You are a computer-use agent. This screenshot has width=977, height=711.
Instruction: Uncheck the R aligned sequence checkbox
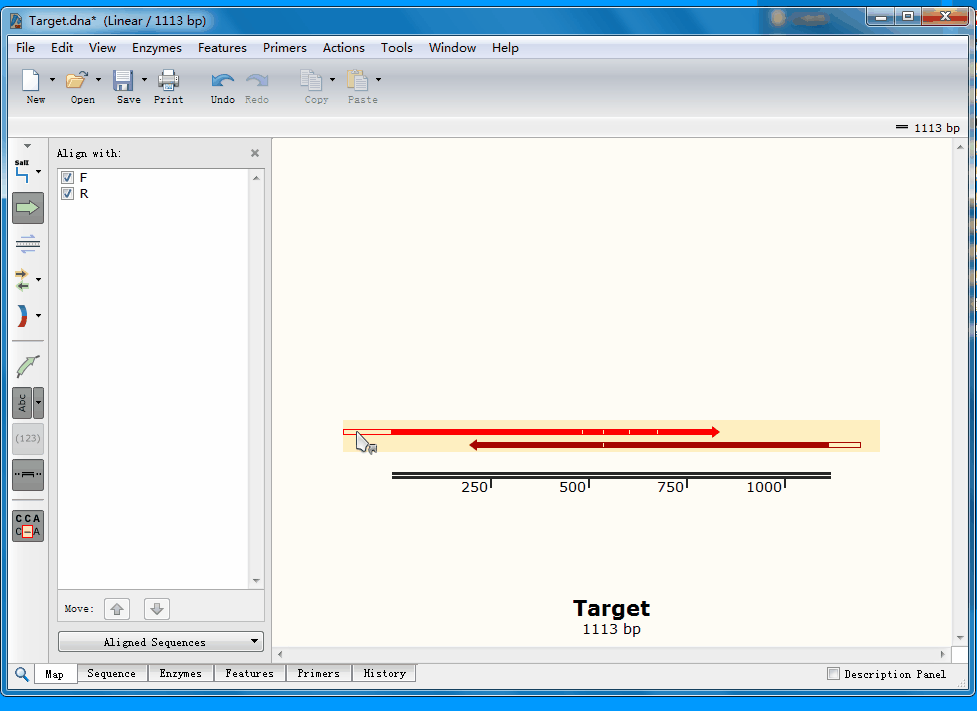pyautogui.click(x=68, y=193)
